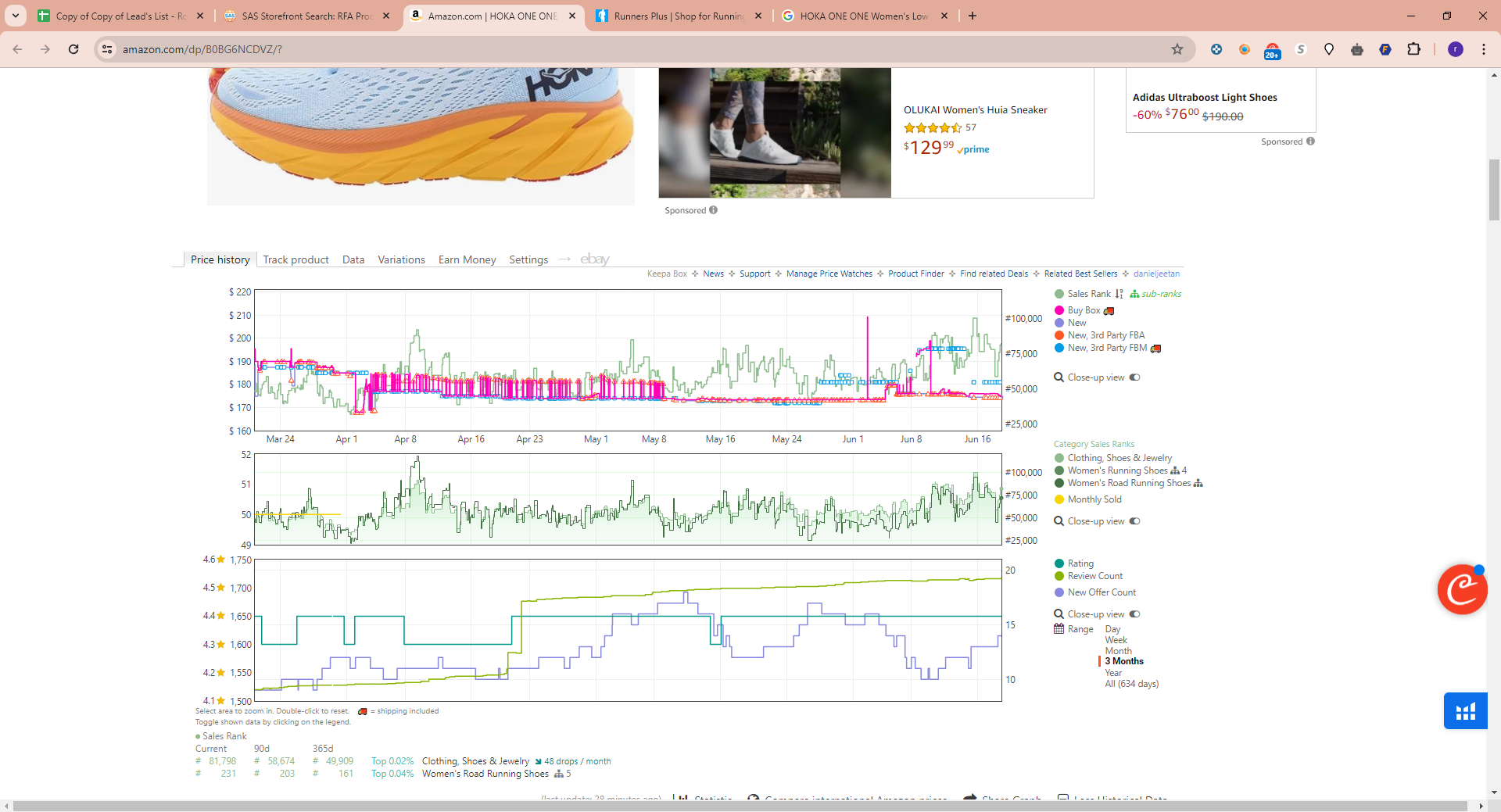This screenshot has width=1501, height=812.
Task: Open the blue cross-circle browser extension
Action: point(1216,49)
